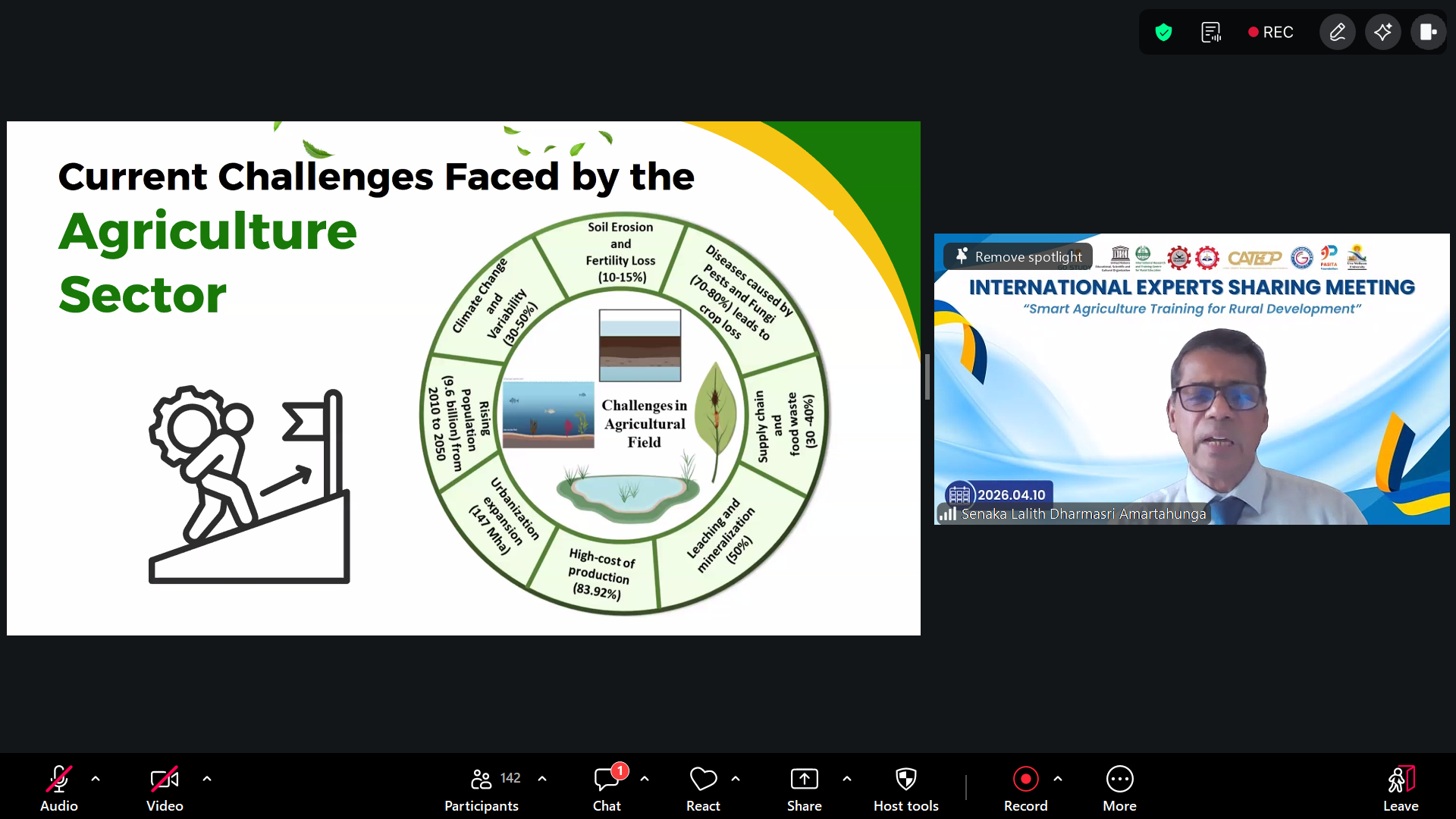The image size is (1456, 819).
Task: Click Remove spotlight on the speaker video
Action: (x=1018, y=257)
